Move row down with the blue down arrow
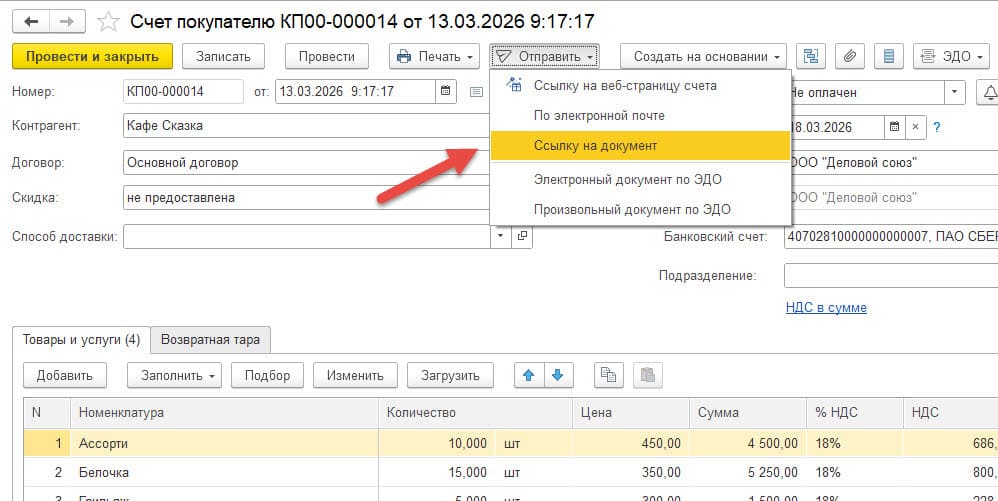Viewport: 998px width, 501px height. 558,375
